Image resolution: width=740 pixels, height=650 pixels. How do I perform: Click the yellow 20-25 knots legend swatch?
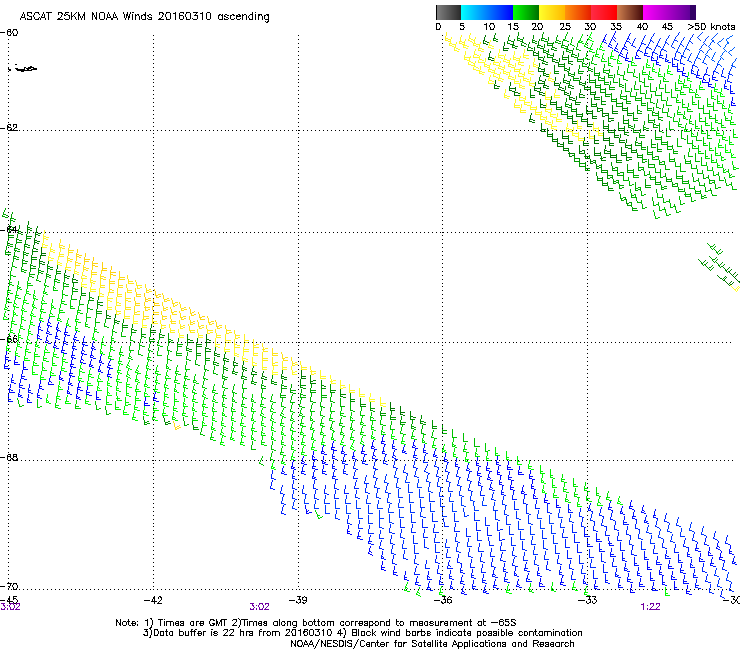pyautogui.click(x=552, y=12)
